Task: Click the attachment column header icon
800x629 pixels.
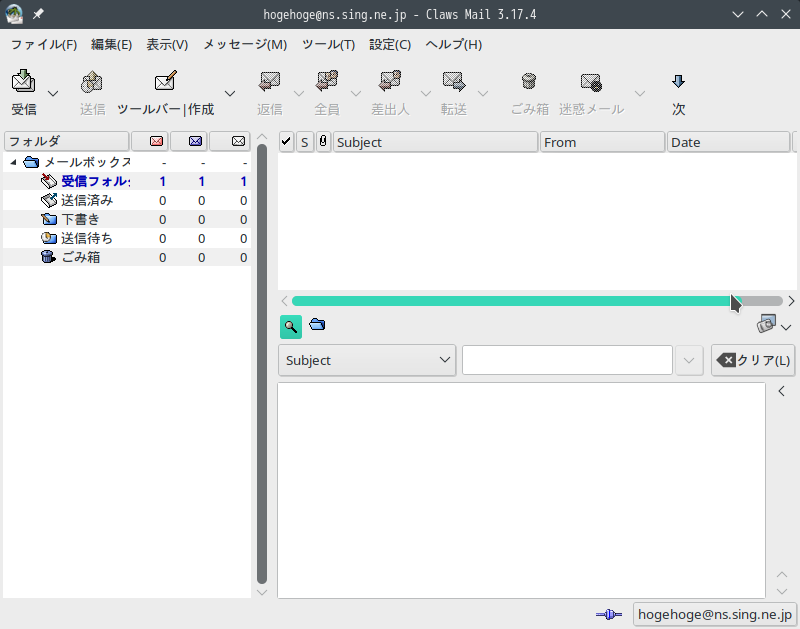Action: [323, 141]
